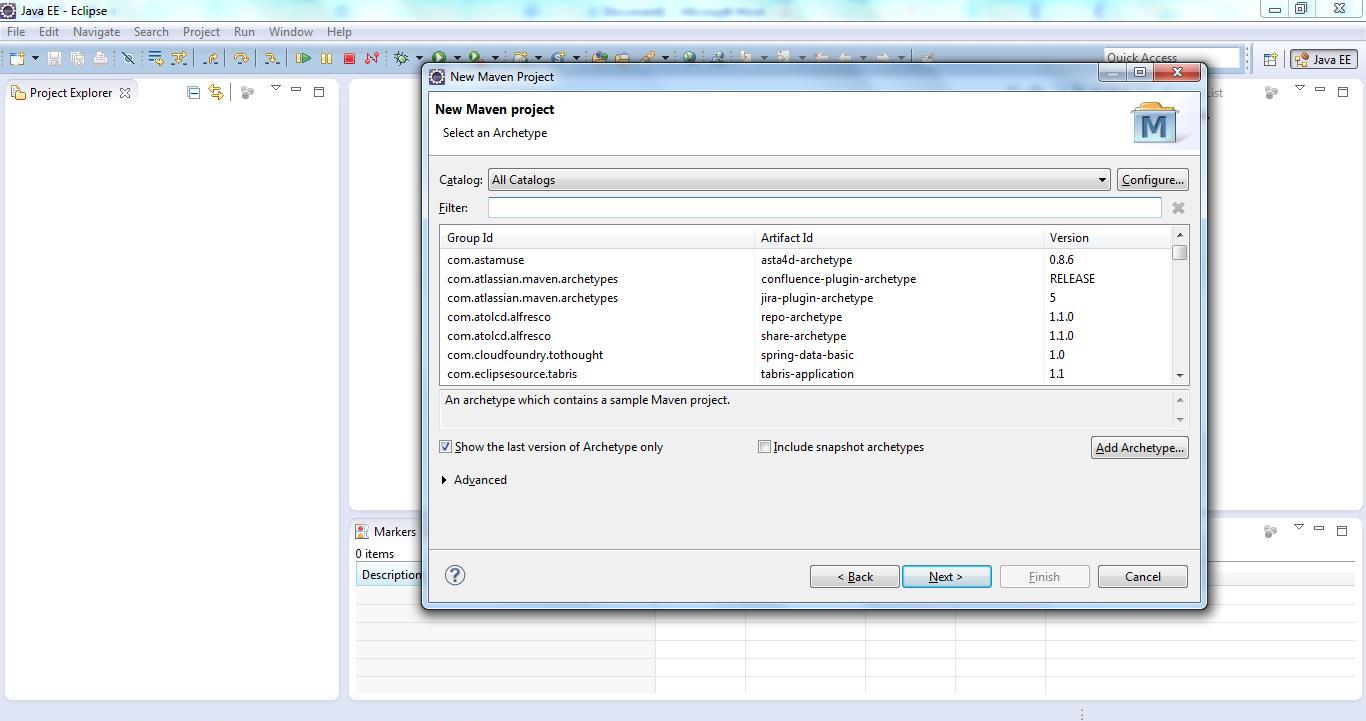Image resolution: width=1366 pixels, height=721 pixels.
Task: Click the Step Over debug icon
Action: coord(240,58)
